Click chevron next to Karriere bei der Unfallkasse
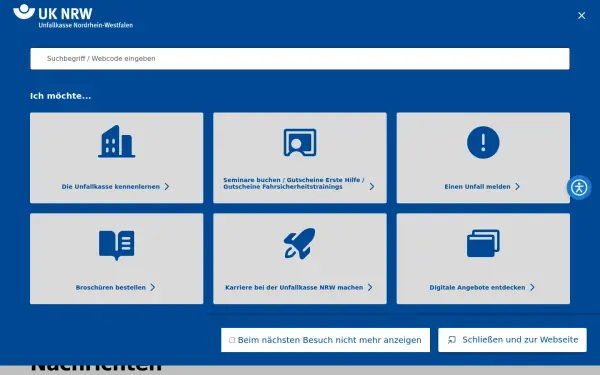 tap(370, 287)
